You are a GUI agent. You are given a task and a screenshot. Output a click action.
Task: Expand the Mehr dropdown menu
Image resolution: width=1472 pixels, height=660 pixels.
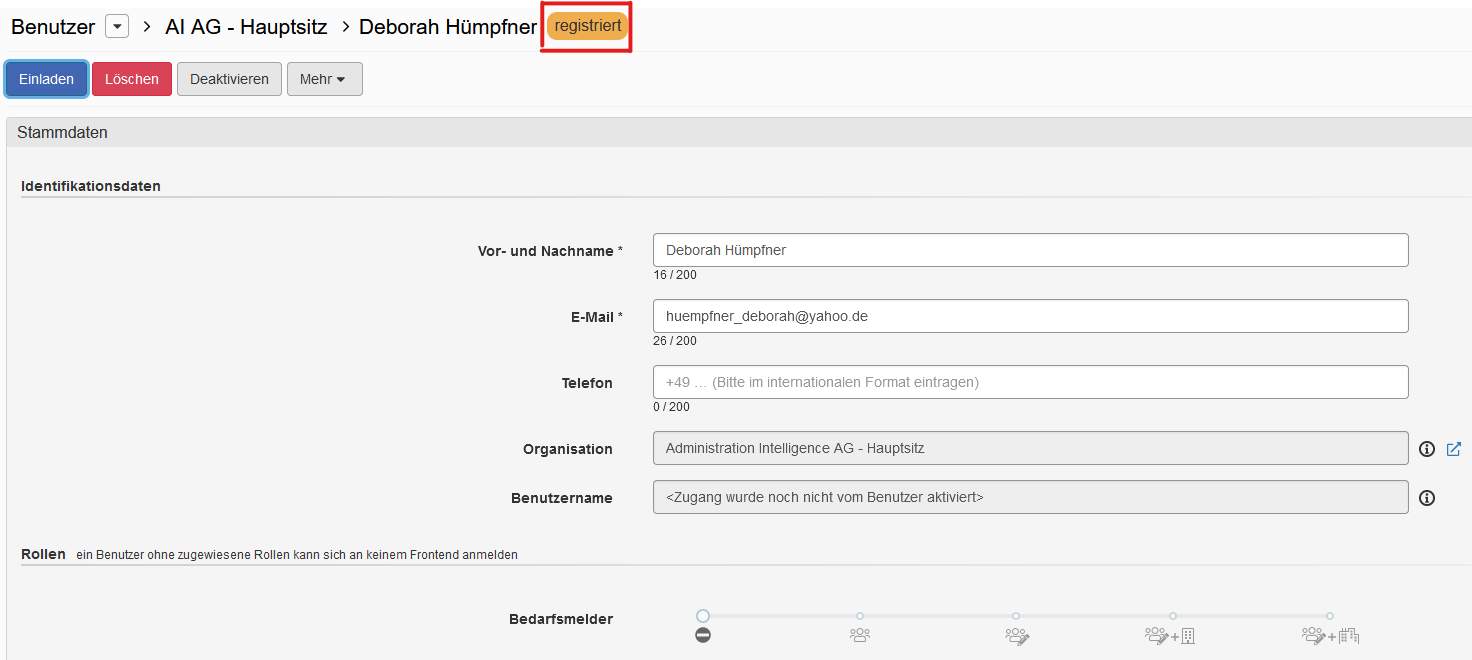(324, 79)
